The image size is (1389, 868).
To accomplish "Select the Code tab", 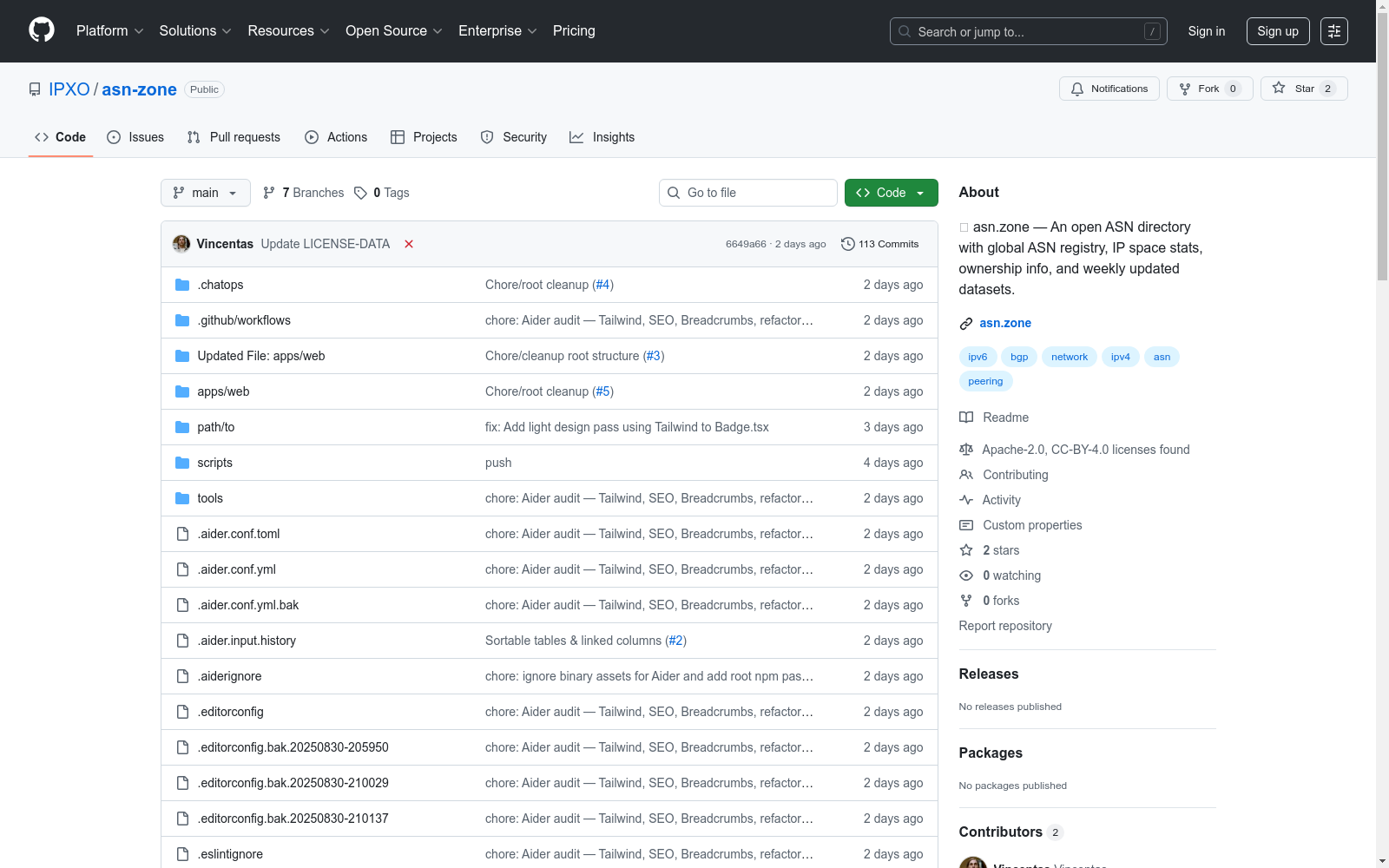I will 61,137.
